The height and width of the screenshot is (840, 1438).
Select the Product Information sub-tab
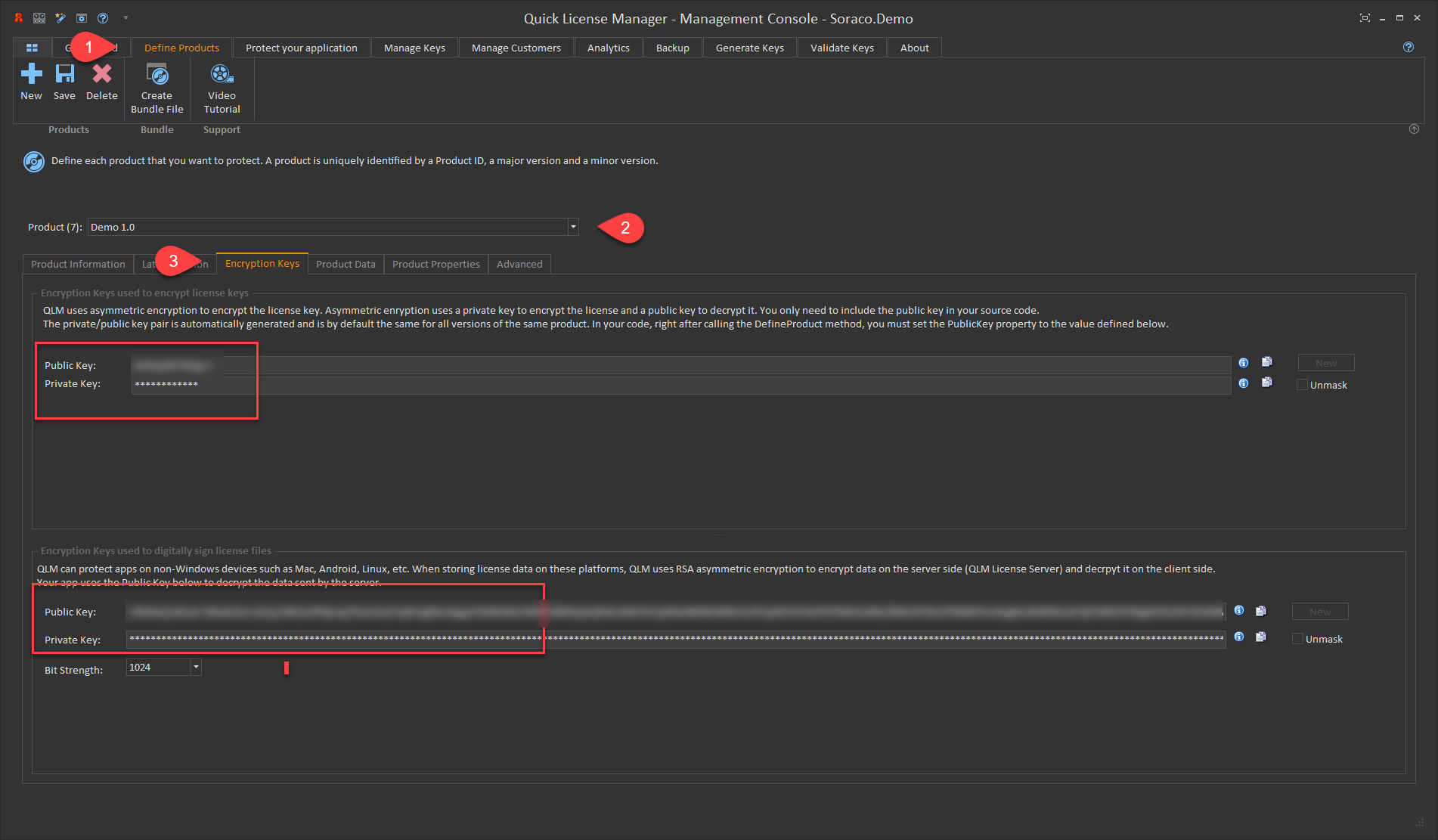[78, 264]
